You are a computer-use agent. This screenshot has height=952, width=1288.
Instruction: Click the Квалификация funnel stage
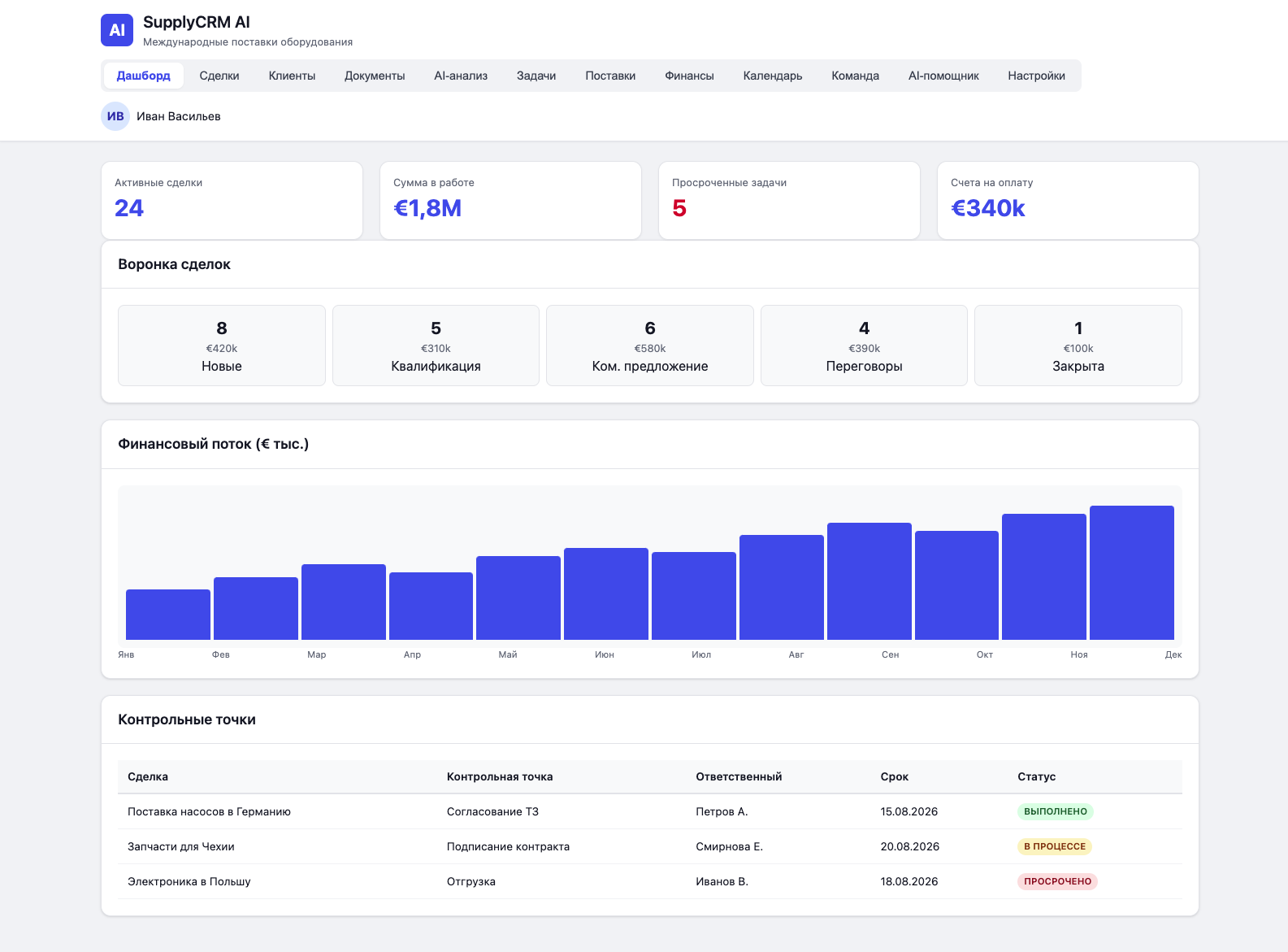[436, 346]
